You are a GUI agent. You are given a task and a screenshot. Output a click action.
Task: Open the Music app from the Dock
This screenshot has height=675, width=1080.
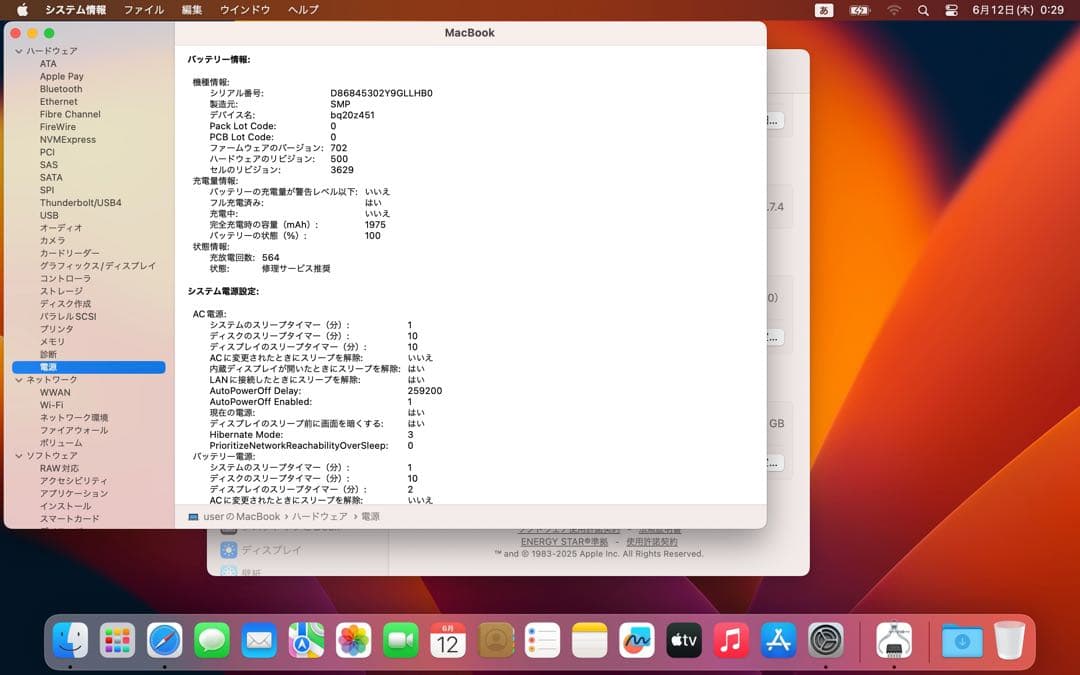pyautogui.click(x=730, y=641)
